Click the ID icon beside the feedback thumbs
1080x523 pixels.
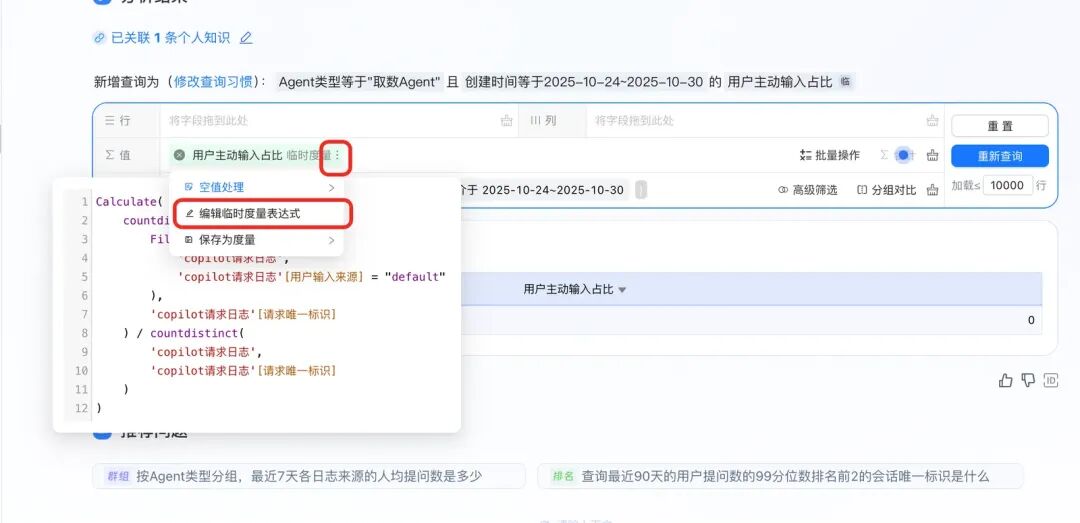(x=1050, y=380)
